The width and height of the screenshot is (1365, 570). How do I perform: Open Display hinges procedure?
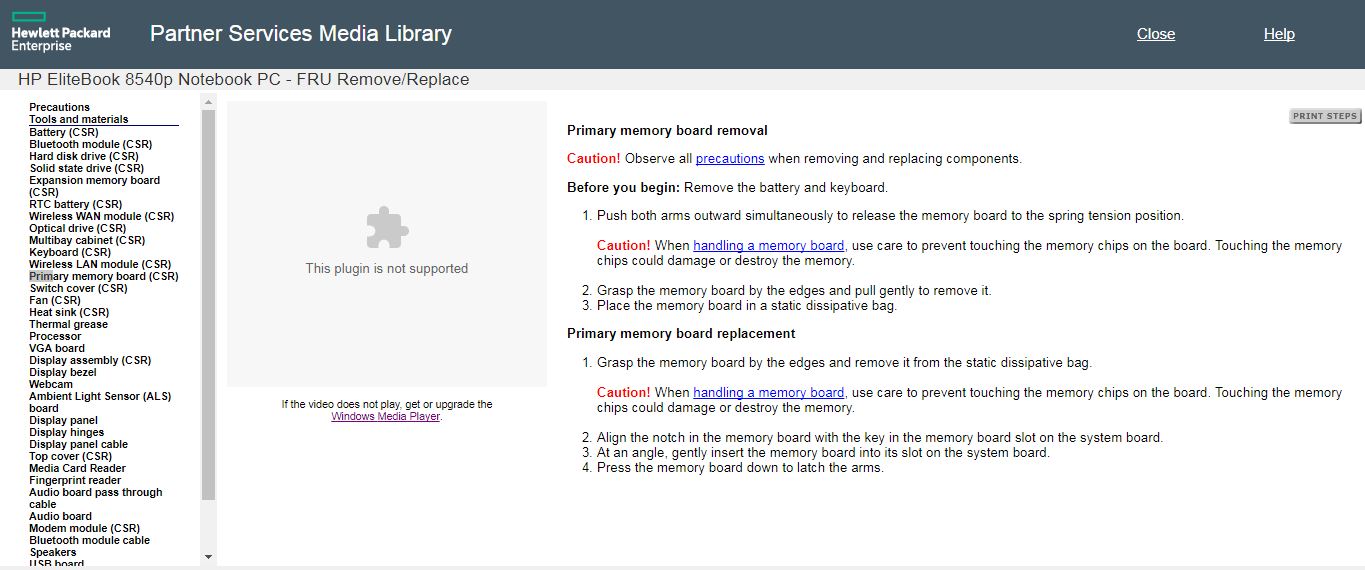click(66, 432)
